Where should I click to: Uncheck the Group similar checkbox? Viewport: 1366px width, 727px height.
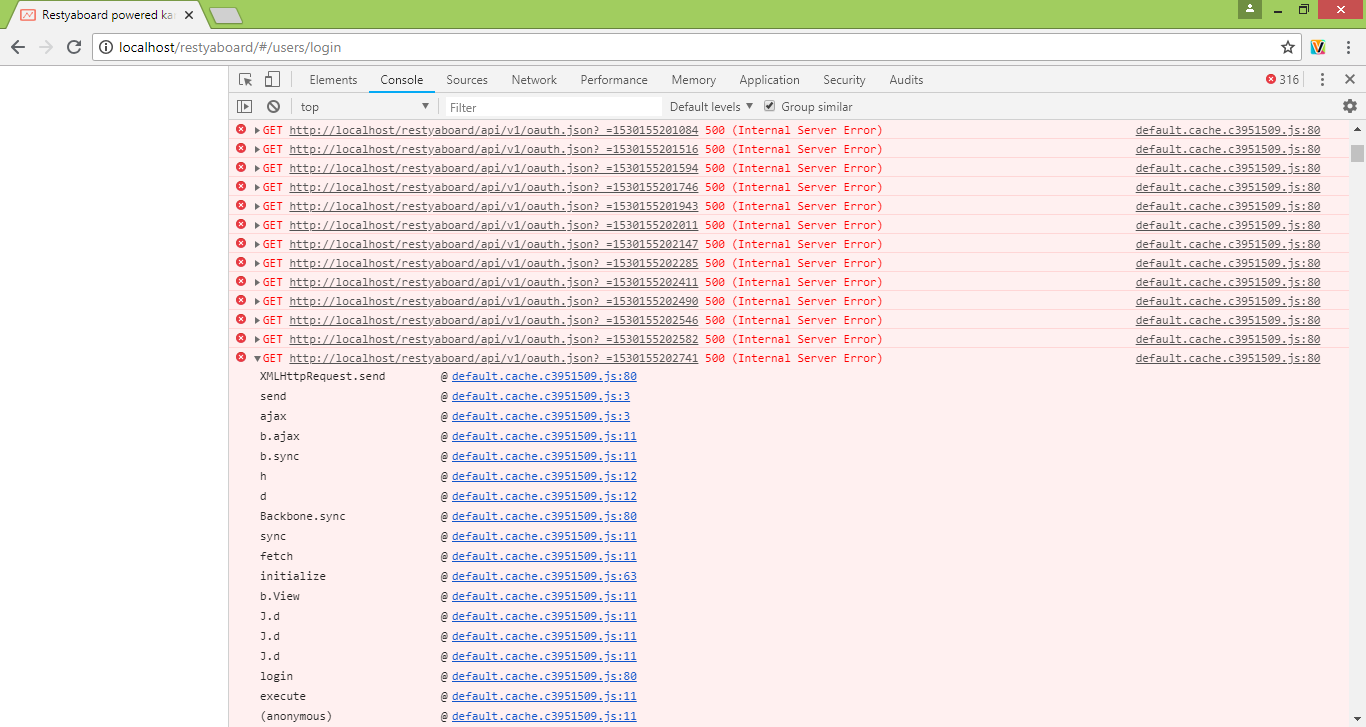[769, 106]
